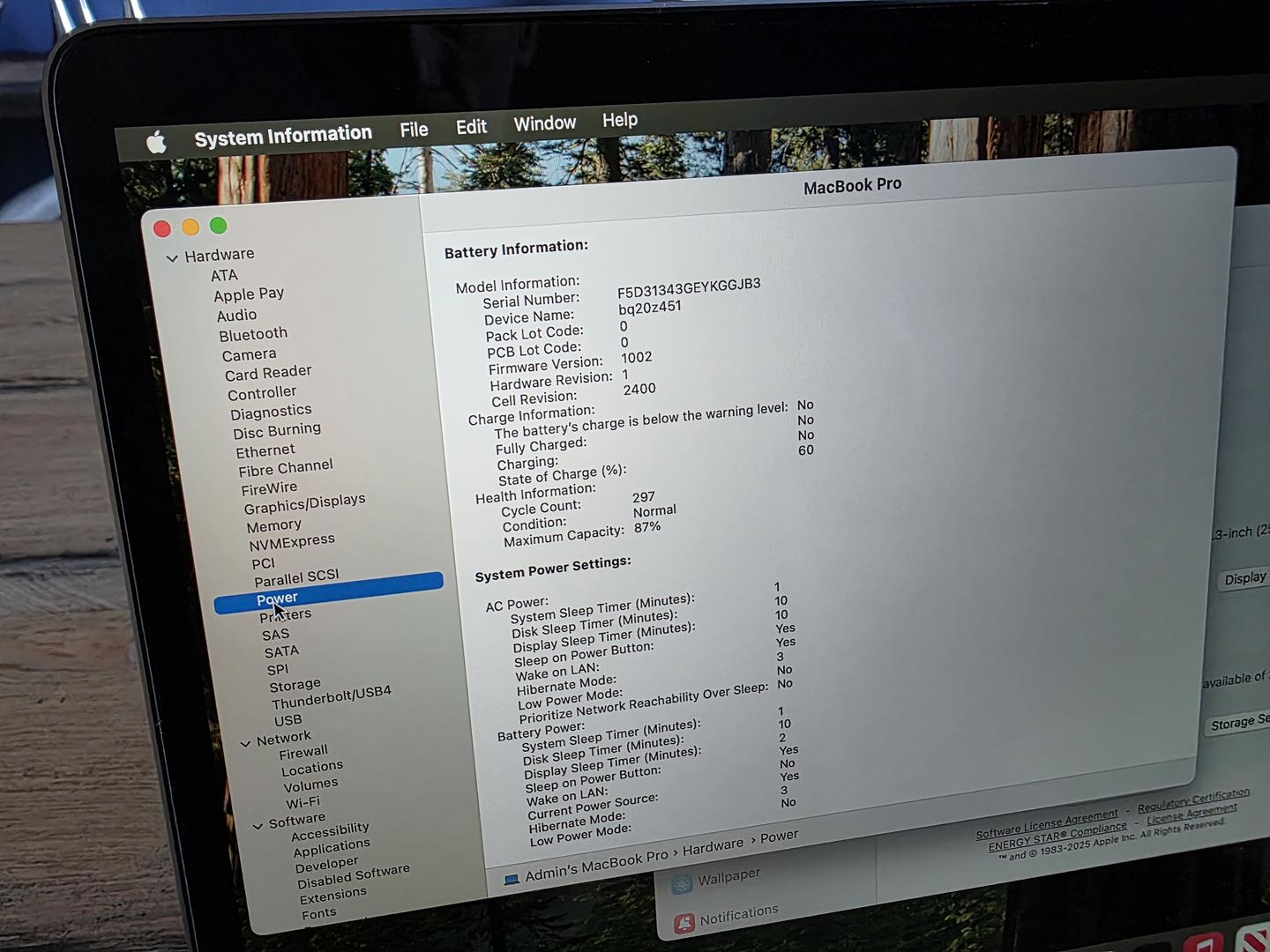Open Software License Agreement link behind window
Image resolution: width=1270 pixels, height=952 pixels.
pos(1047,824)
